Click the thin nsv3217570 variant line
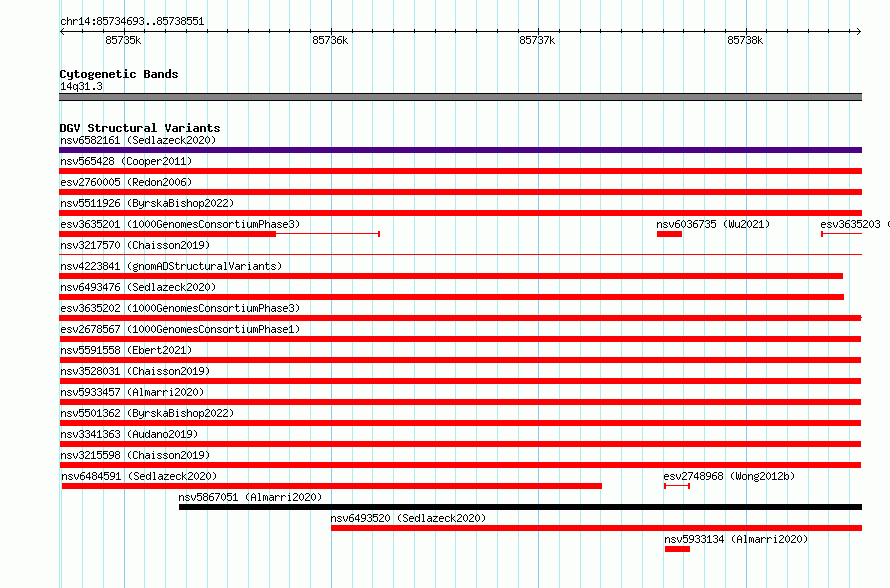890x588 pixels. [460, 254]
